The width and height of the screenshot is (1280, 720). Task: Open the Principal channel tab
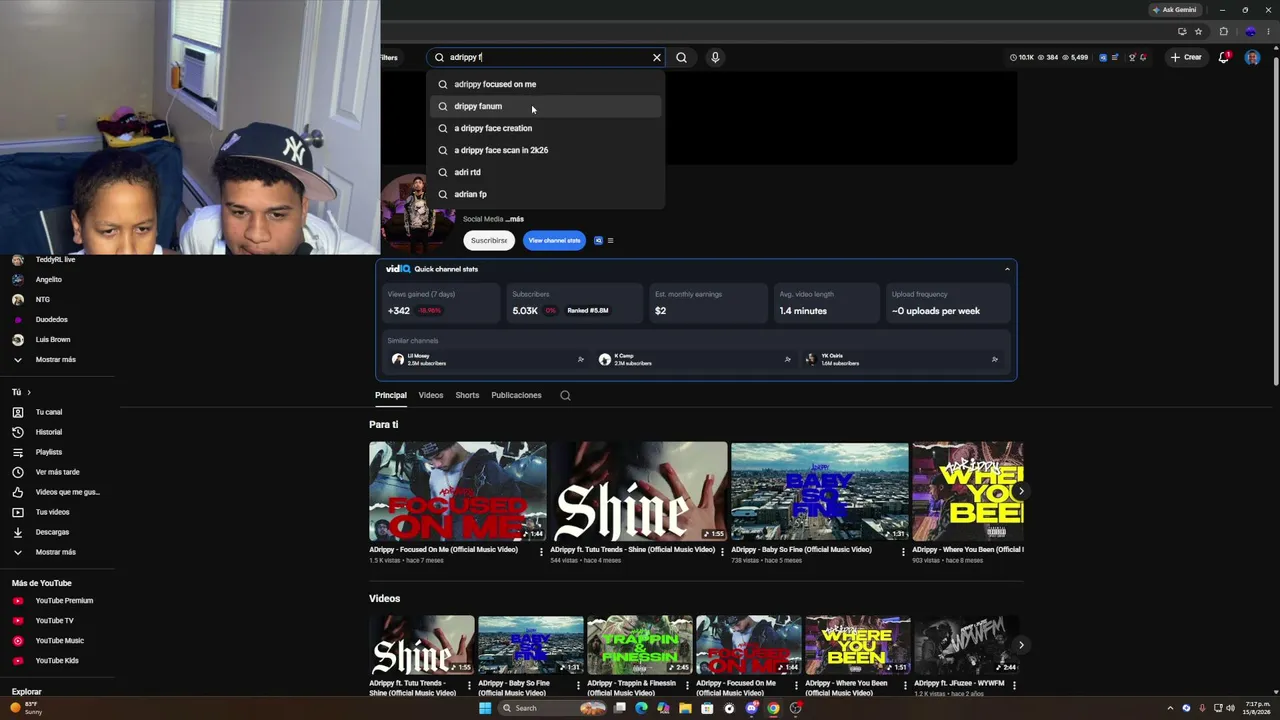click(x=391, y=395)
